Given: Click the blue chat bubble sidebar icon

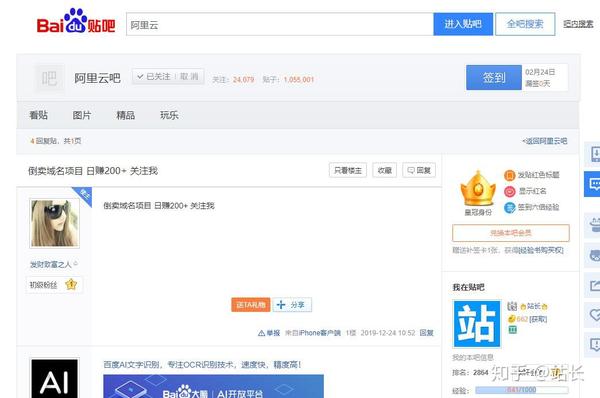Looking at the screenshot, I should pyautogui.click(x=592, y=184).
